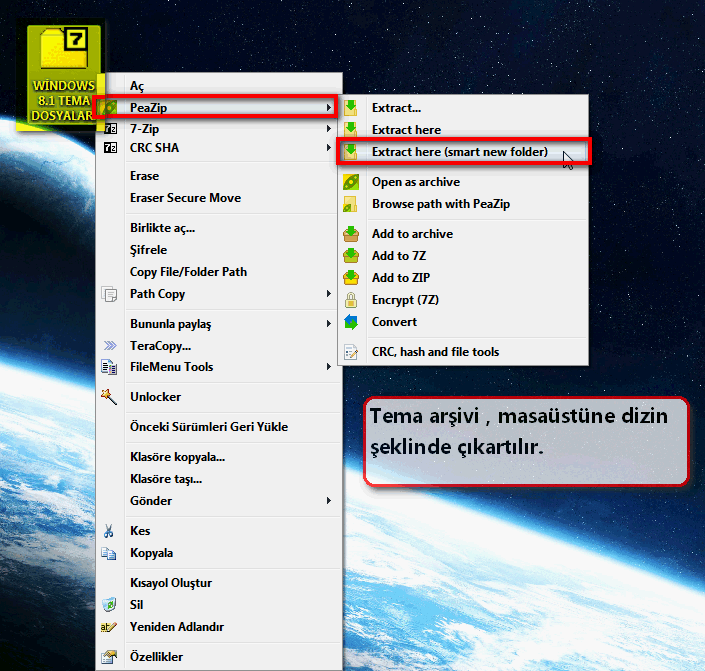This screenshot has width=705, height=671.
Task: Select Open as archive
Action: [x=464, y=182]
